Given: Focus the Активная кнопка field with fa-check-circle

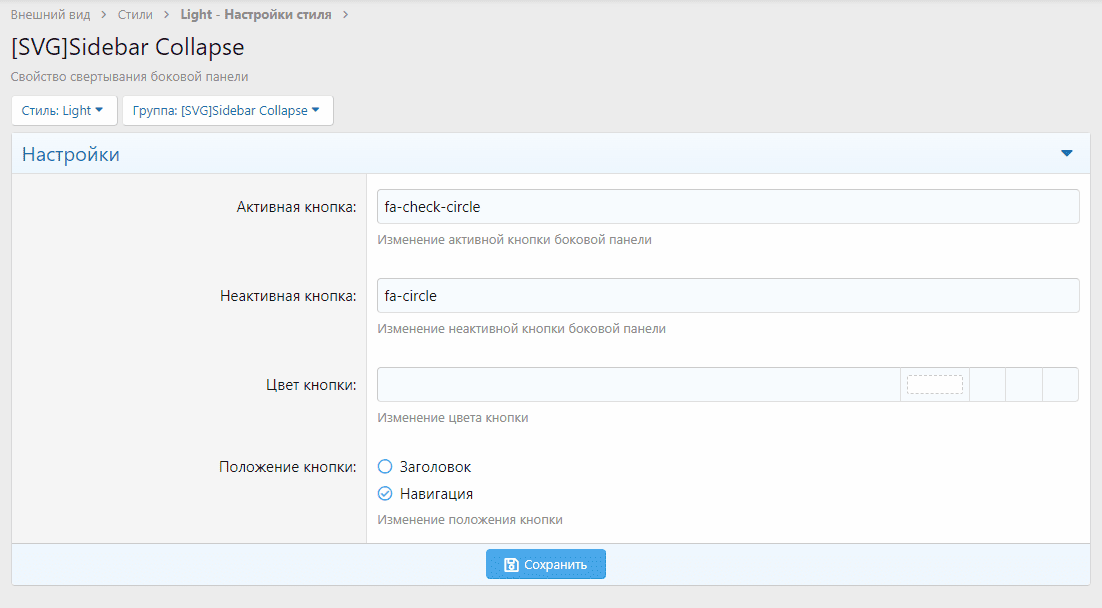Looking at the screenshot, I should [727, 207].
